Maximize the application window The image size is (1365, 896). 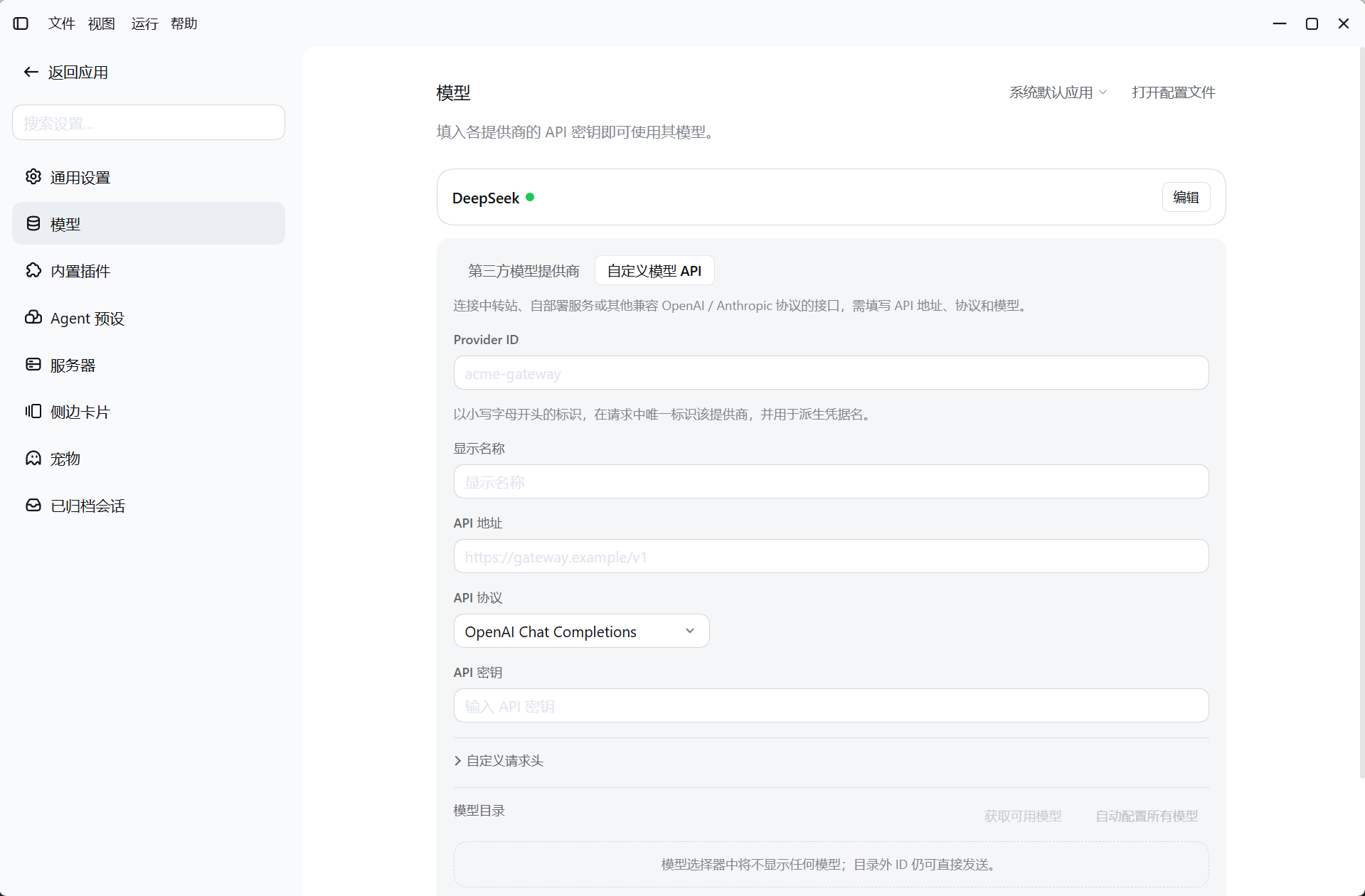pyautogui.click(x=1312, y=23)
